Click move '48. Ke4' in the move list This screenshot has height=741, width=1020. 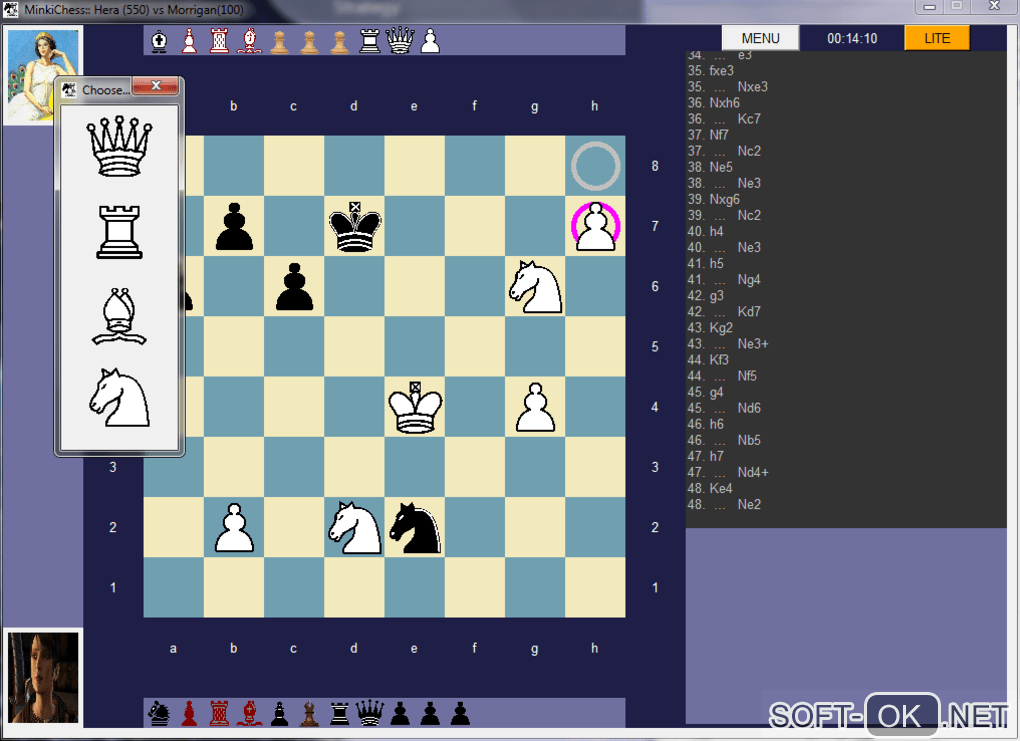point(710,489)
